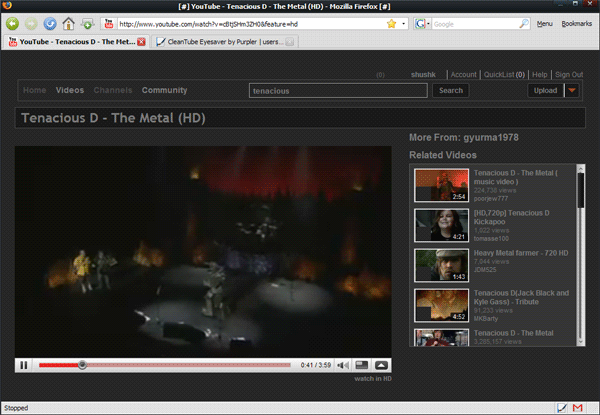Open the Firefox Menu button
Image resolution: width=600 pixels, height=415 pixels.
tap(544, 24)
